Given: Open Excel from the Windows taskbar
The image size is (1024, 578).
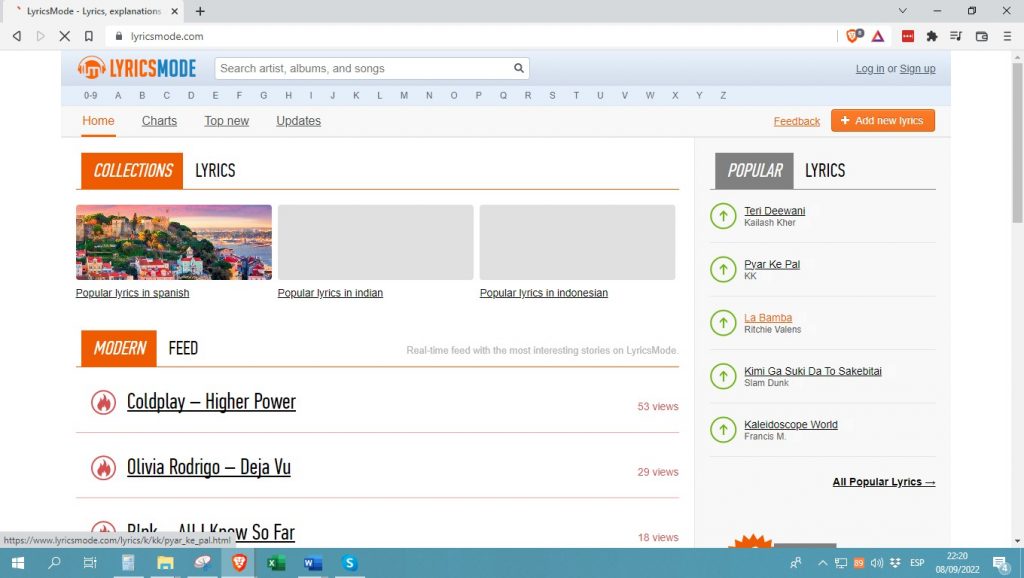Looking at the screenshot, I should click(276, 563).
